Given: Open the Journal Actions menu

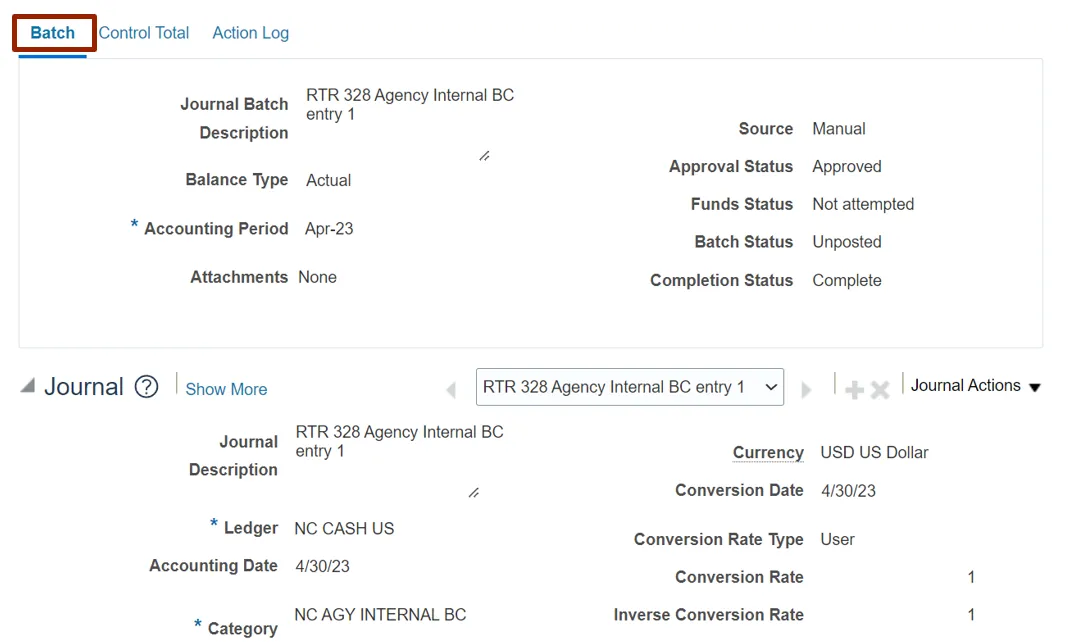Looking at the screenshot, I should [x=975, y=386].
